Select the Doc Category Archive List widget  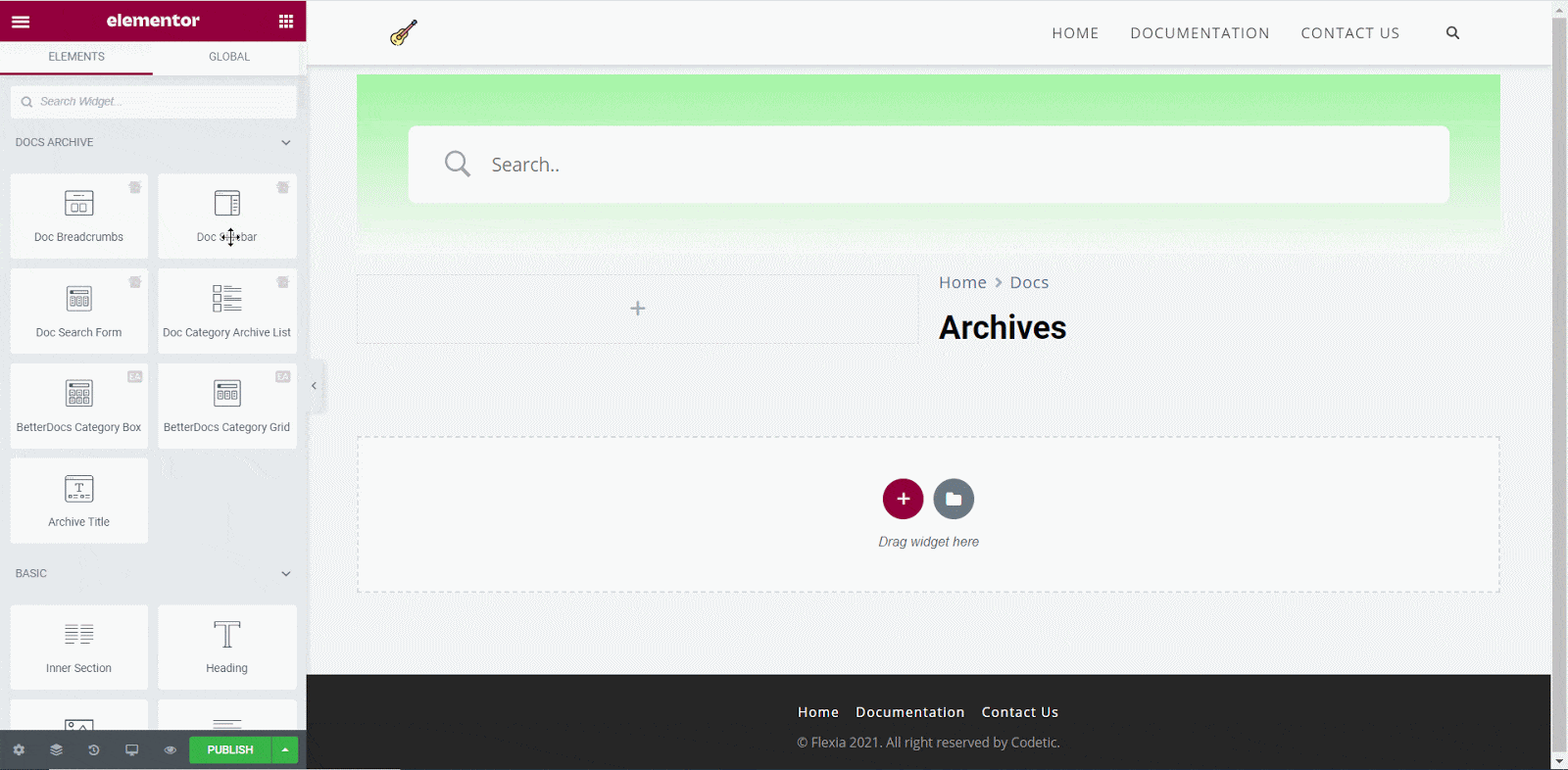click(227, 311)
